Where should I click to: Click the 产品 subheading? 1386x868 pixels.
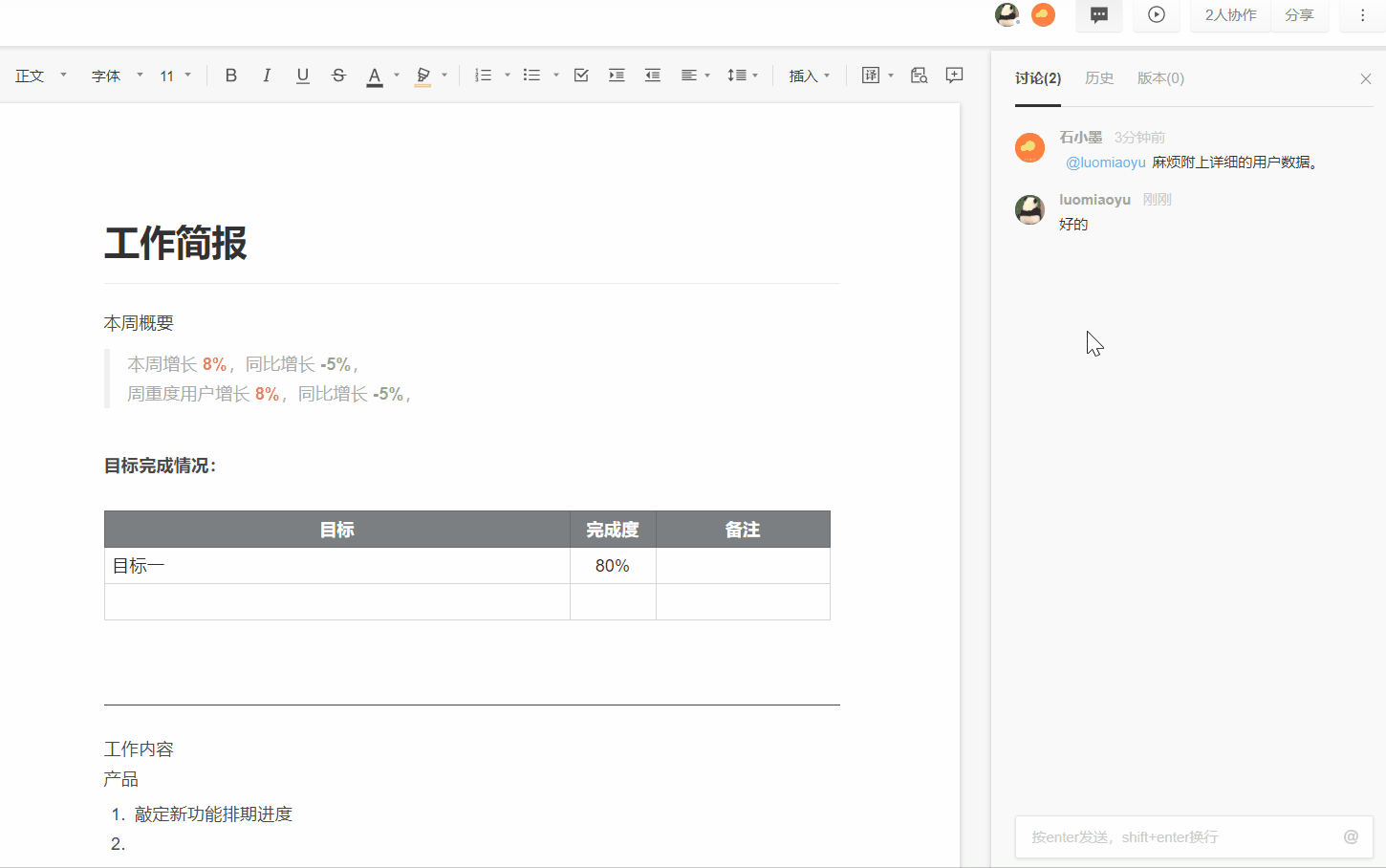(x=121, y=779)
